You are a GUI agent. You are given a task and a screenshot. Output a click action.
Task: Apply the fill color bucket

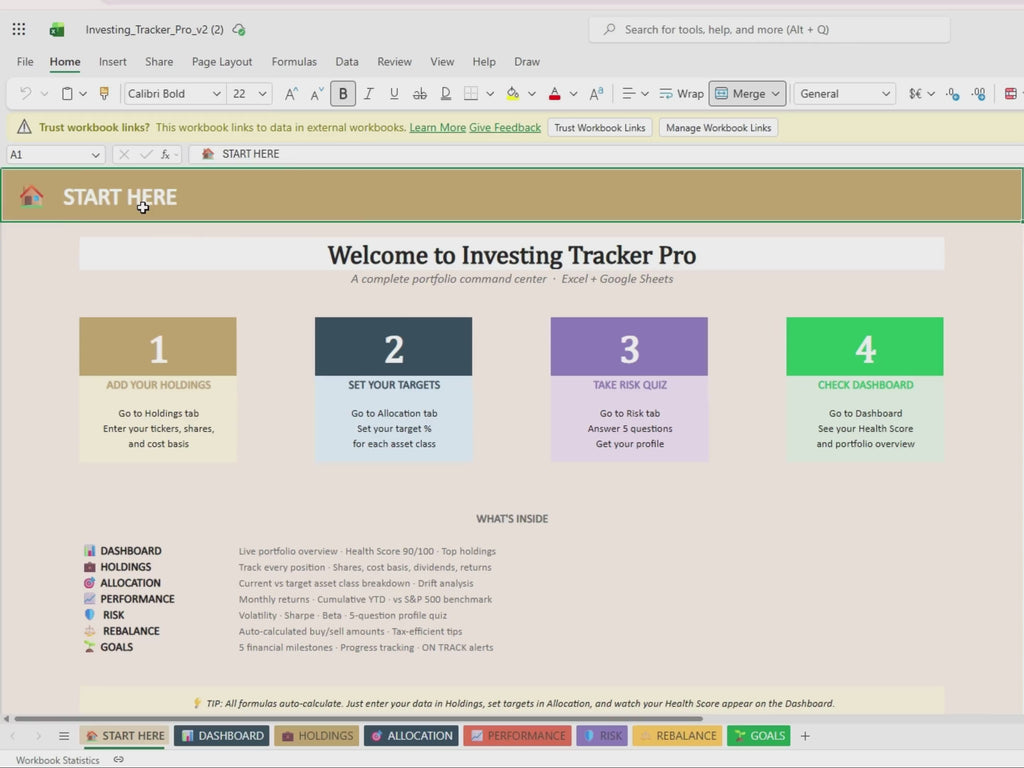(x=513, y=93)
